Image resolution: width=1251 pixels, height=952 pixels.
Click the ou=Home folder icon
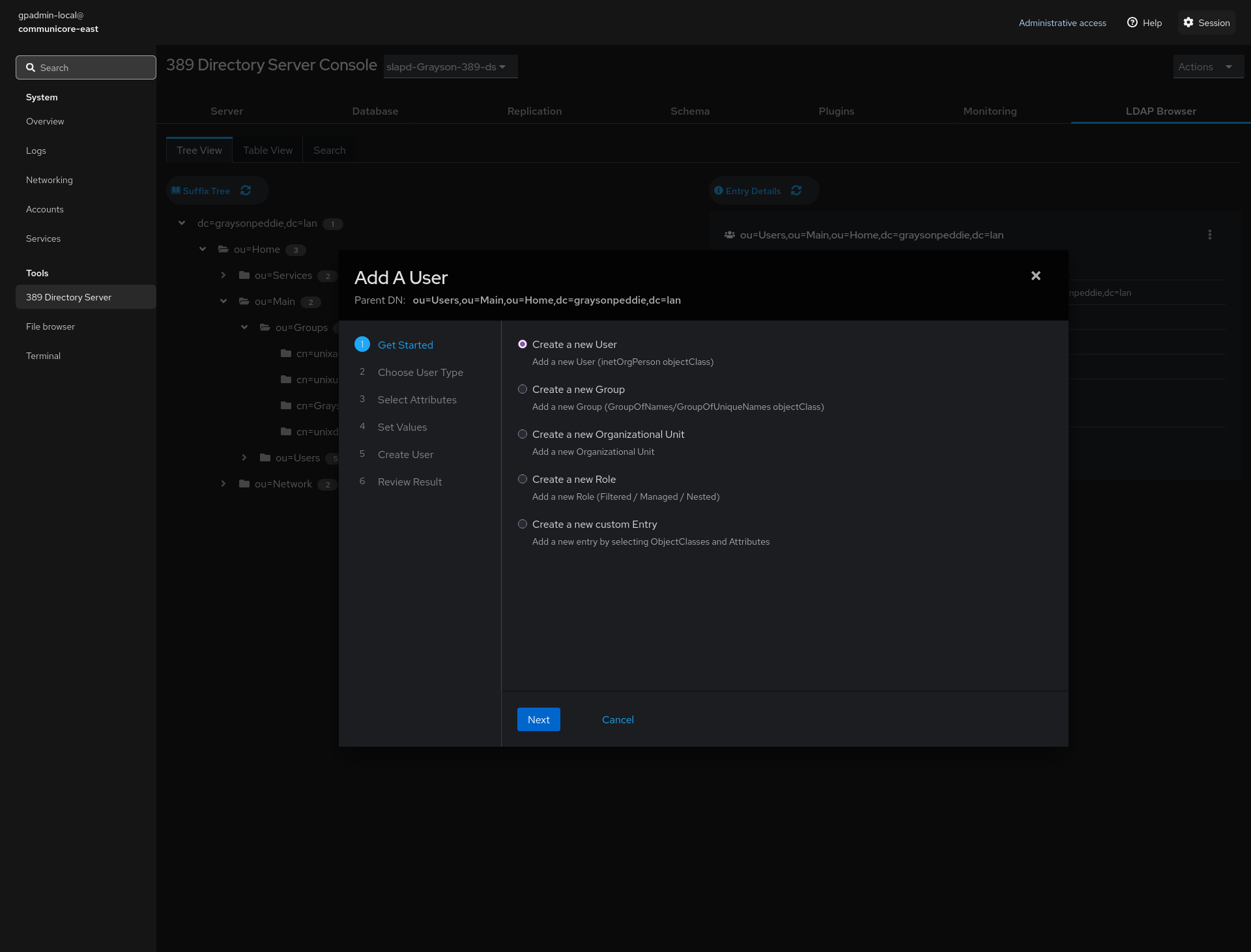click(223, 249)
